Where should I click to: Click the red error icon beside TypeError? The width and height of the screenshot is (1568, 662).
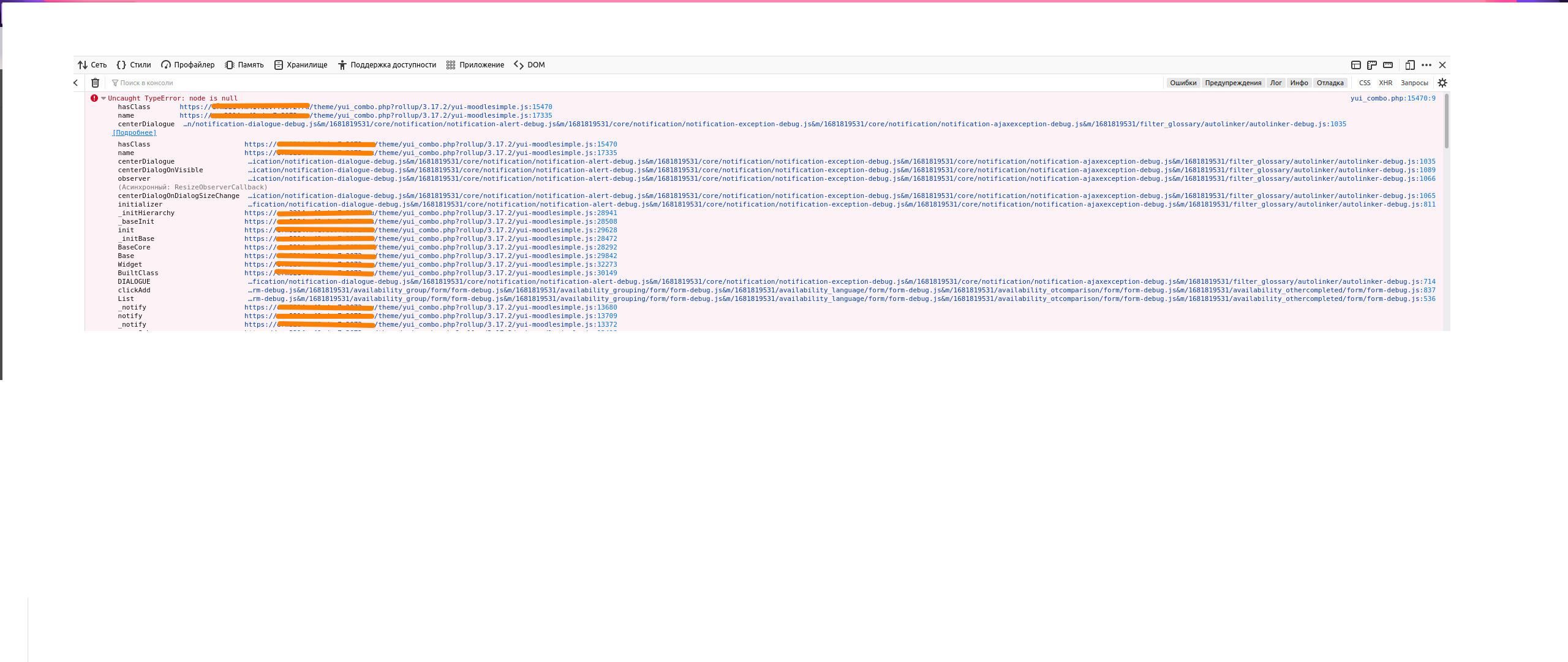point(94,98)
